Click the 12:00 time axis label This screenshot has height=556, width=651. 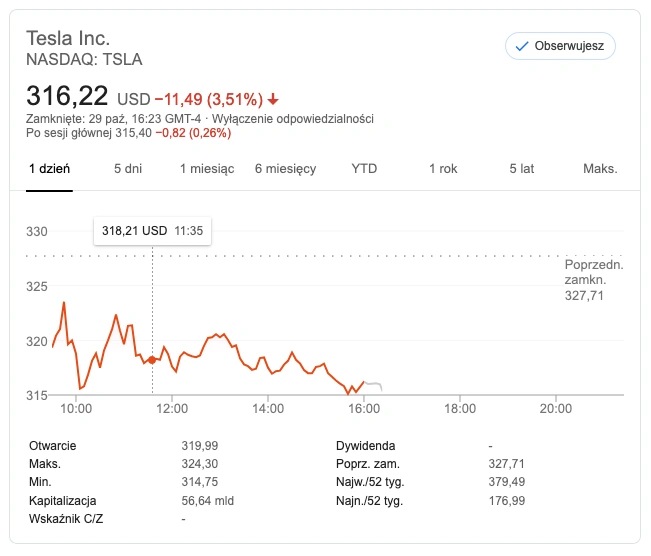point(172,409)
